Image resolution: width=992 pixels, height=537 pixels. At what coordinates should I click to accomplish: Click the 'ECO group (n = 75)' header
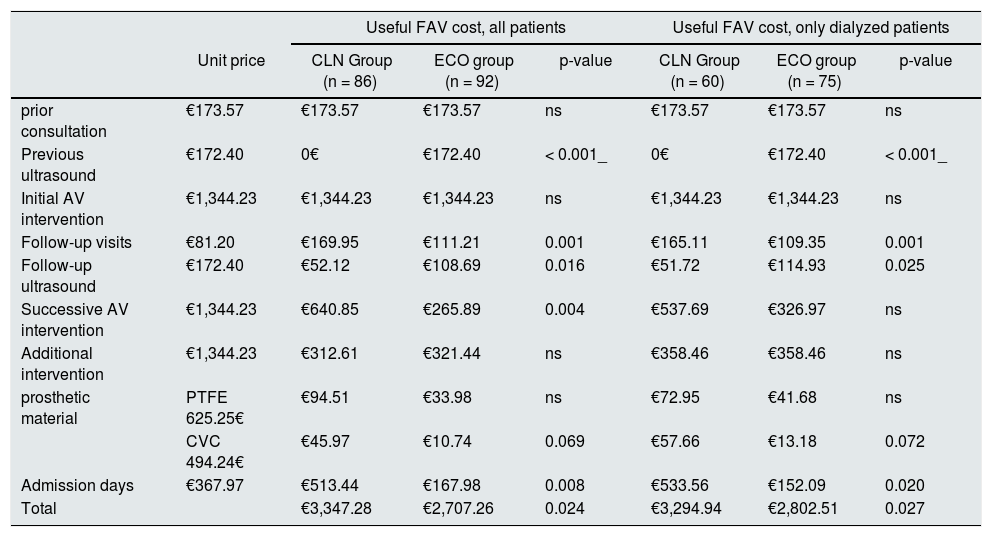(x=816, y=71)
